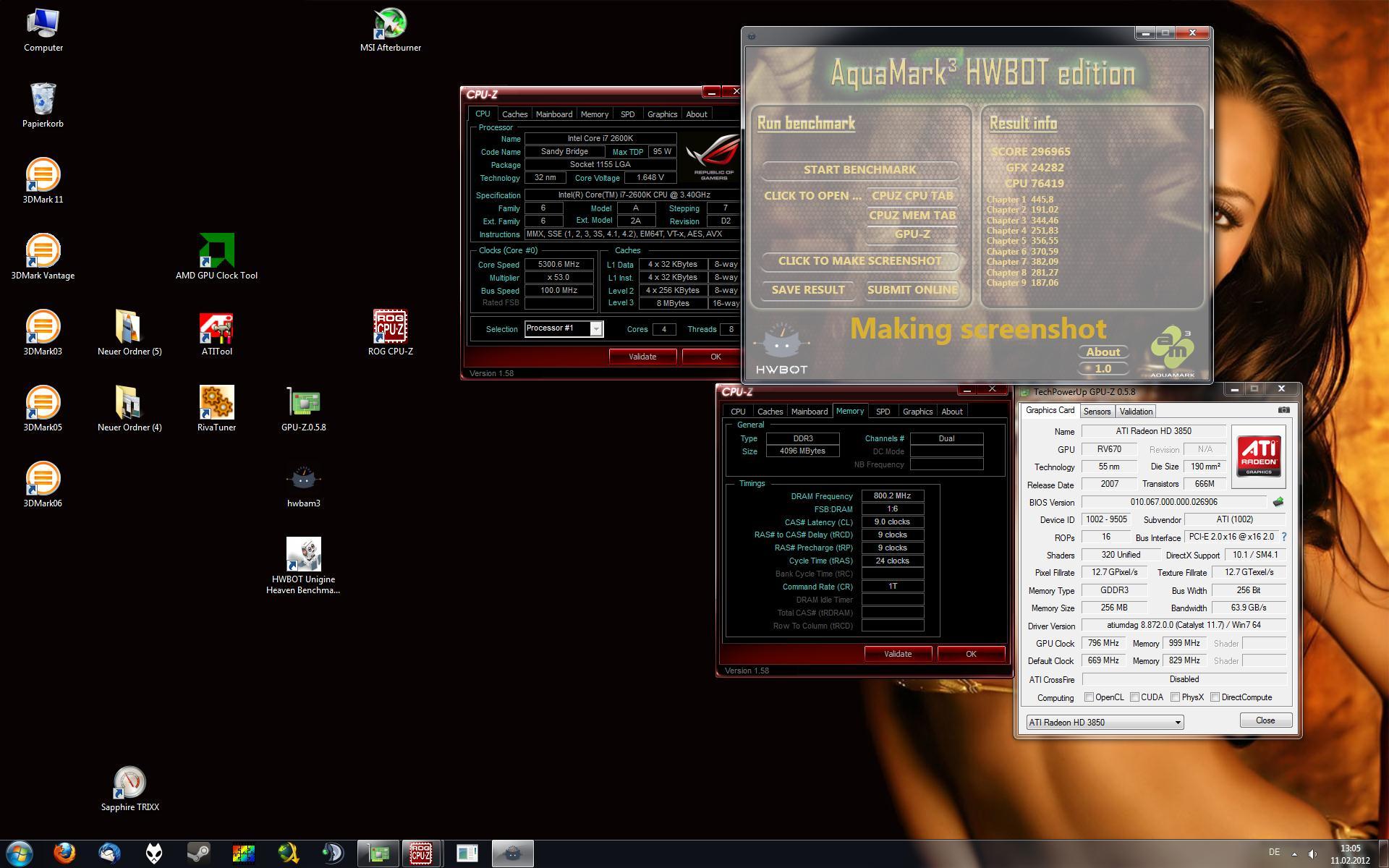The width and height of the screenshot is (1389, 868).
Task: Click the BIOS save icon in GPU-Z
Action: pyautogui.click(x=1278, y=501)
